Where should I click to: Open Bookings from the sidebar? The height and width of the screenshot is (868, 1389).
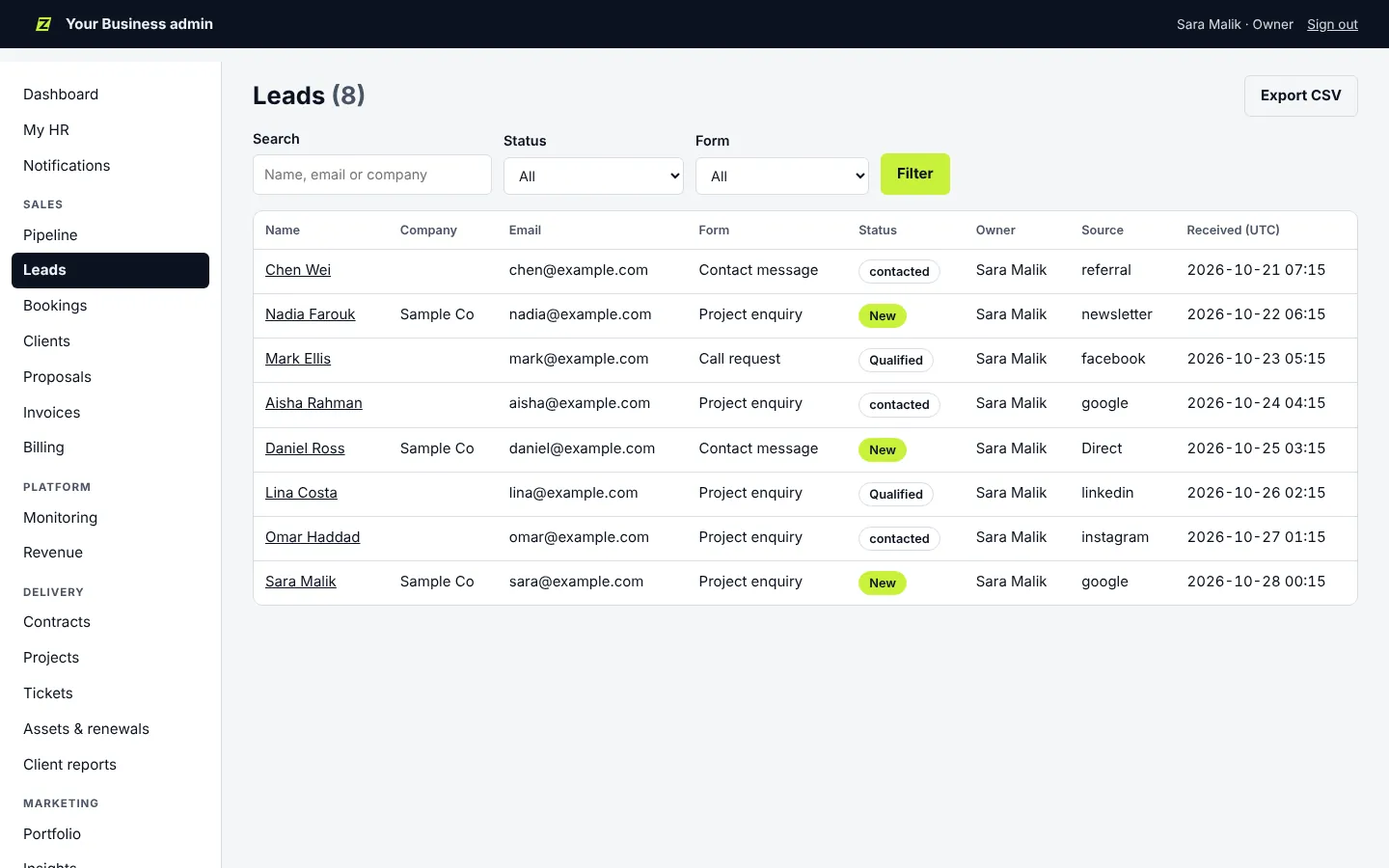click(x=110, y=306)
